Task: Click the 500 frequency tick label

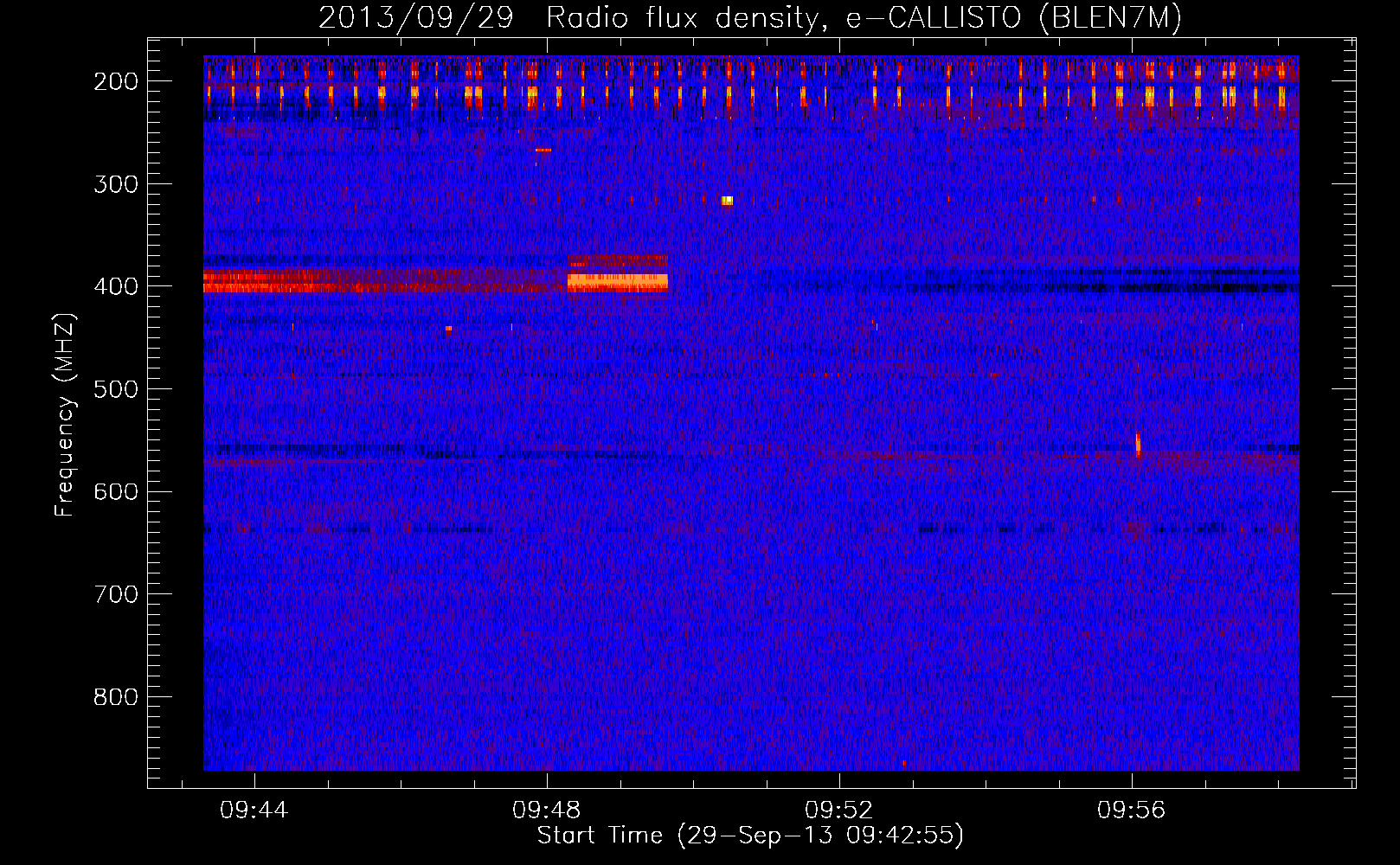Action: [x=115, y=389]
